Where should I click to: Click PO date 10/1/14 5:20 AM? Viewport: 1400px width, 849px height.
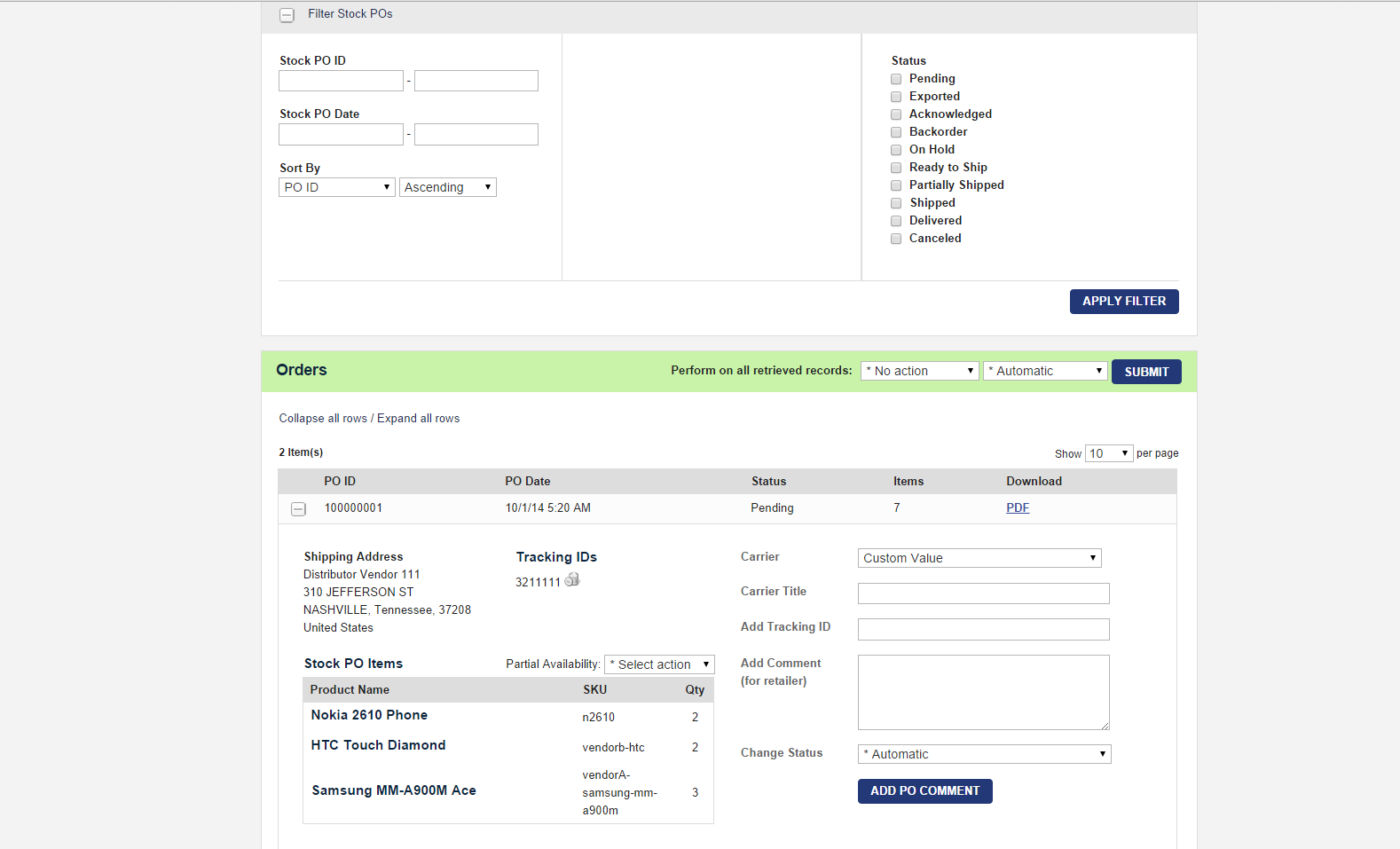pos(548,508)
